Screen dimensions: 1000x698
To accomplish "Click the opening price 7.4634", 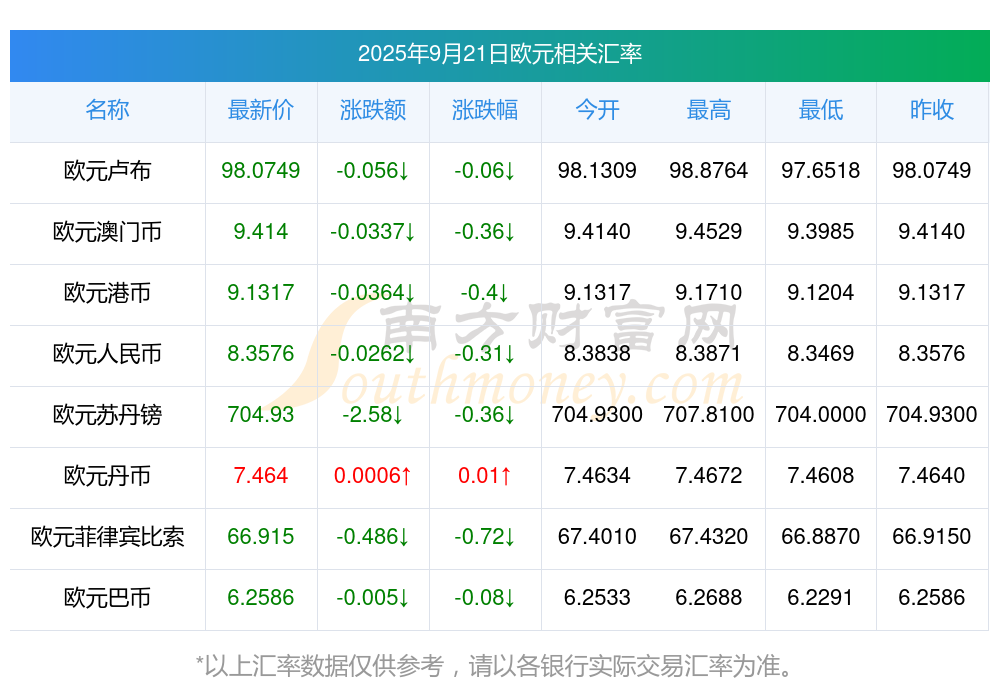I will tap(597, 476).
